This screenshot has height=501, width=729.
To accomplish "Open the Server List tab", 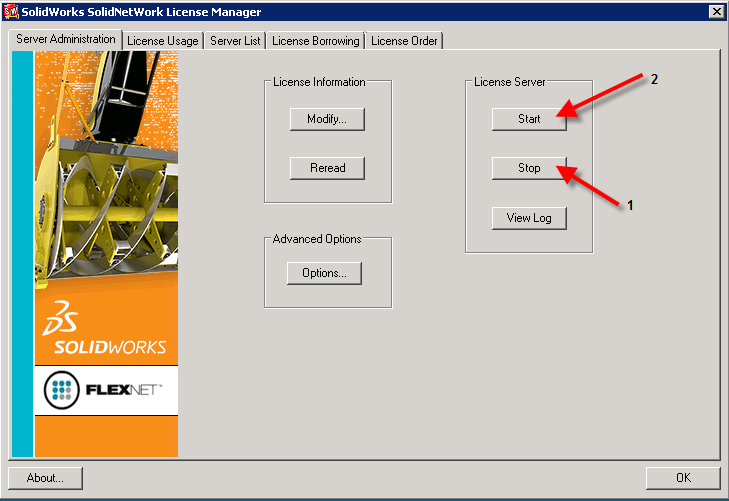I will tap(235, 41).
